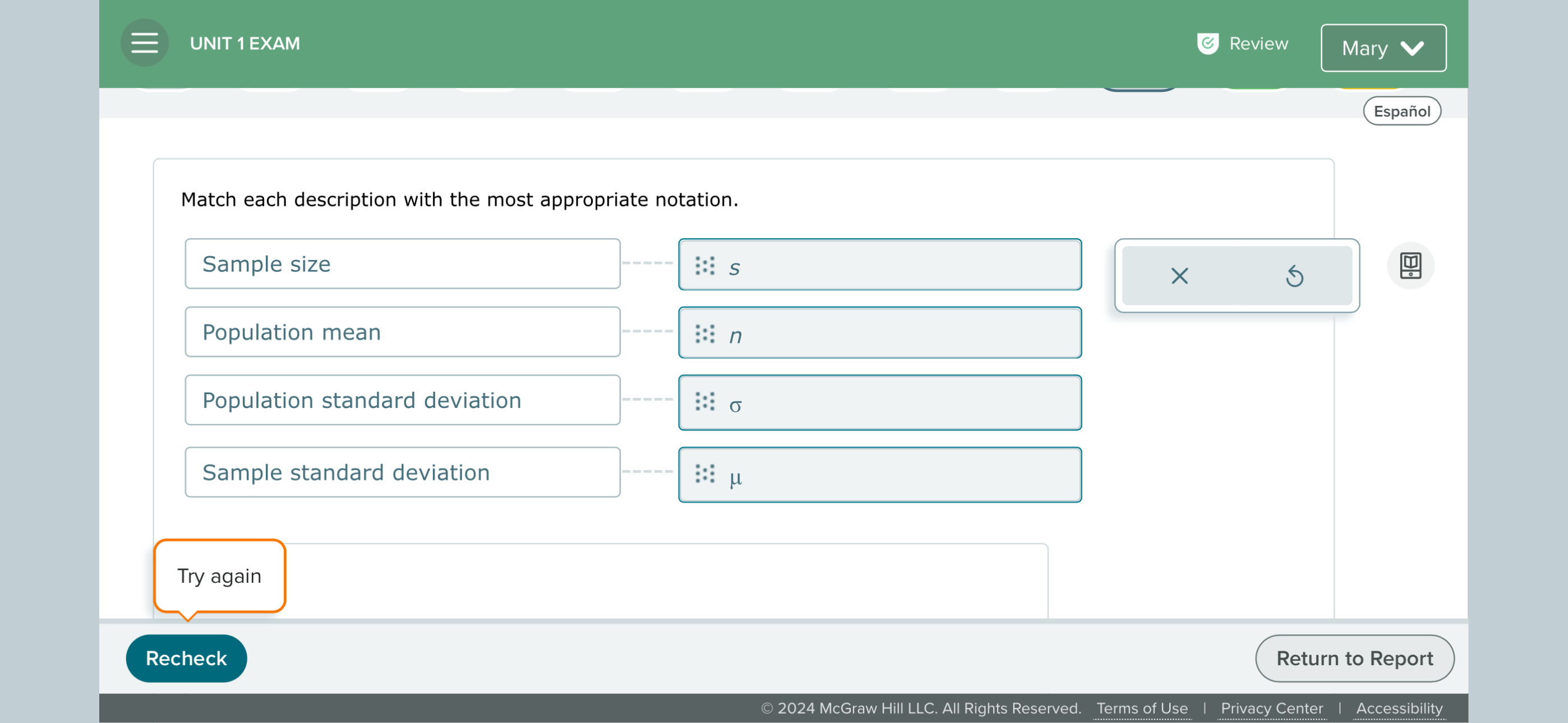Open the textbook reference icon

coord(1410,266)
